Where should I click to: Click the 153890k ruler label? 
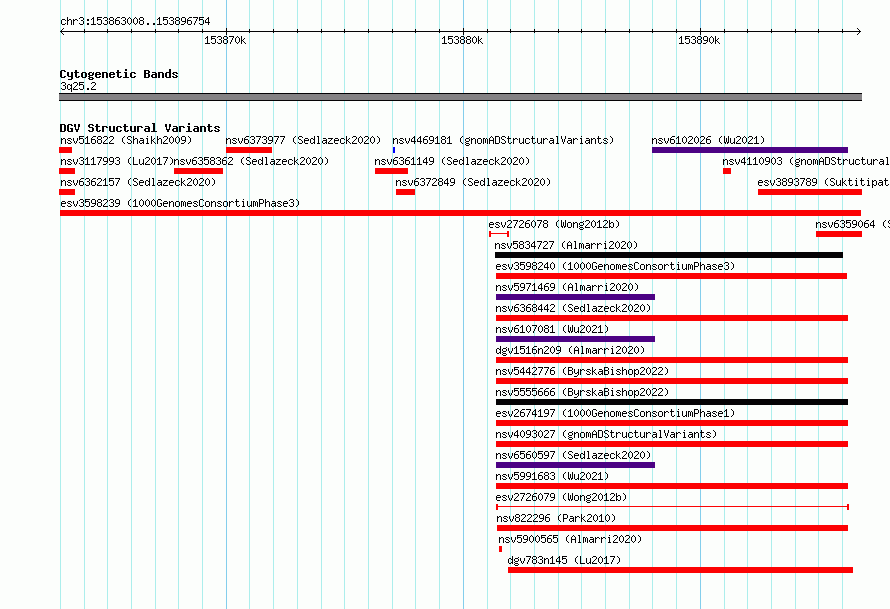[699, 40]
